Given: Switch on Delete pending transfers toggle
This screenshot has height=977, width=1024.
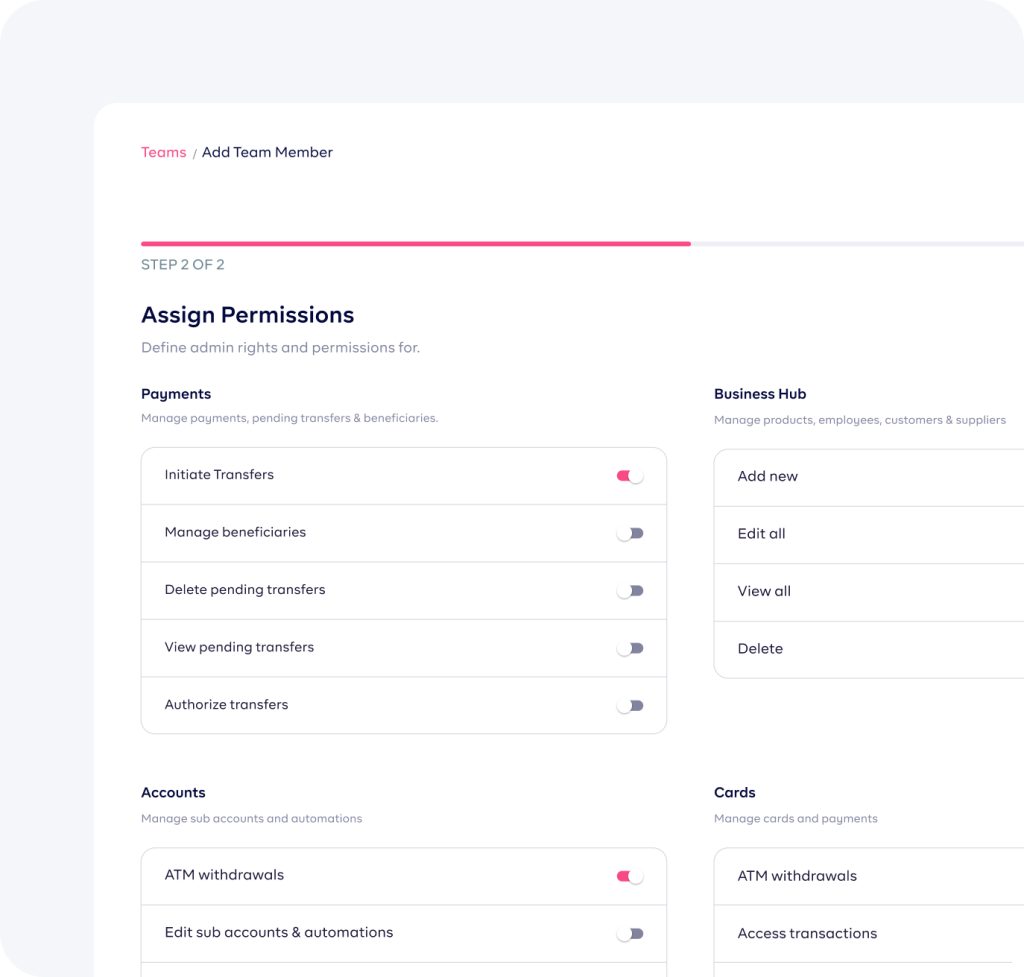Looking at the screenshot, I should click(x=630, y=591).
